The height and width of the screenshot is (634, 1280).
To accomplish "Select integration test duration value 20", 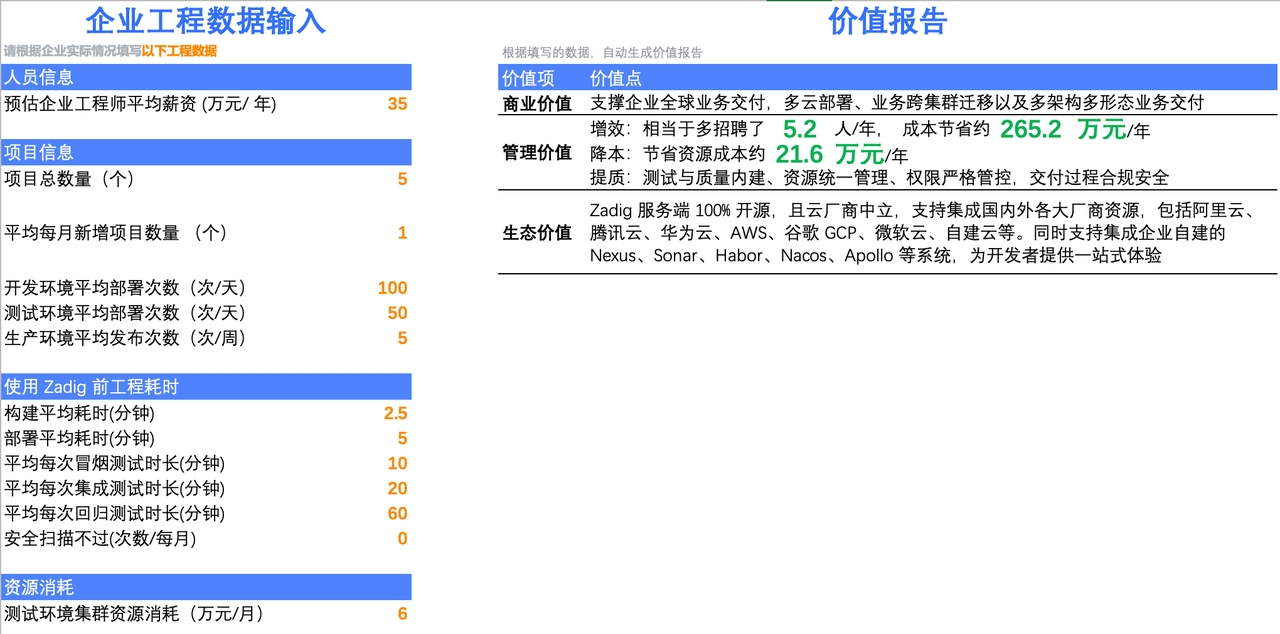I will [x=397, y=488].
